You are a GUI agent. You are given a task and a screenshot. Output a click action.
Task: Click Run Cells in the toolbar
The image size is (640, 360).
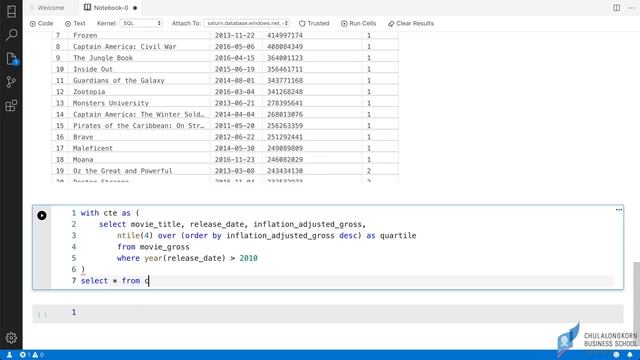358,24
